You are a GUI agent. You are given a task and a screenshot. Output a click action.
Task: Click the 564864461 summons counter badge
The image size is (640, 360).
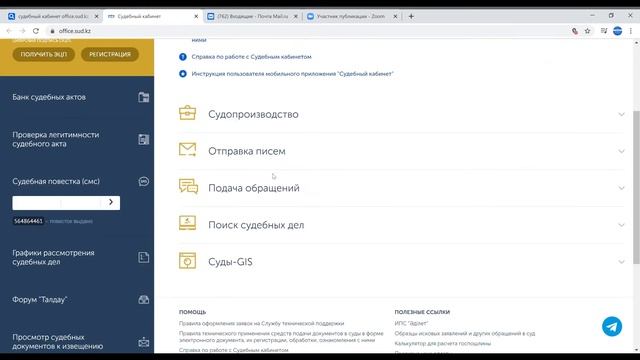click(x=28, y=221)
